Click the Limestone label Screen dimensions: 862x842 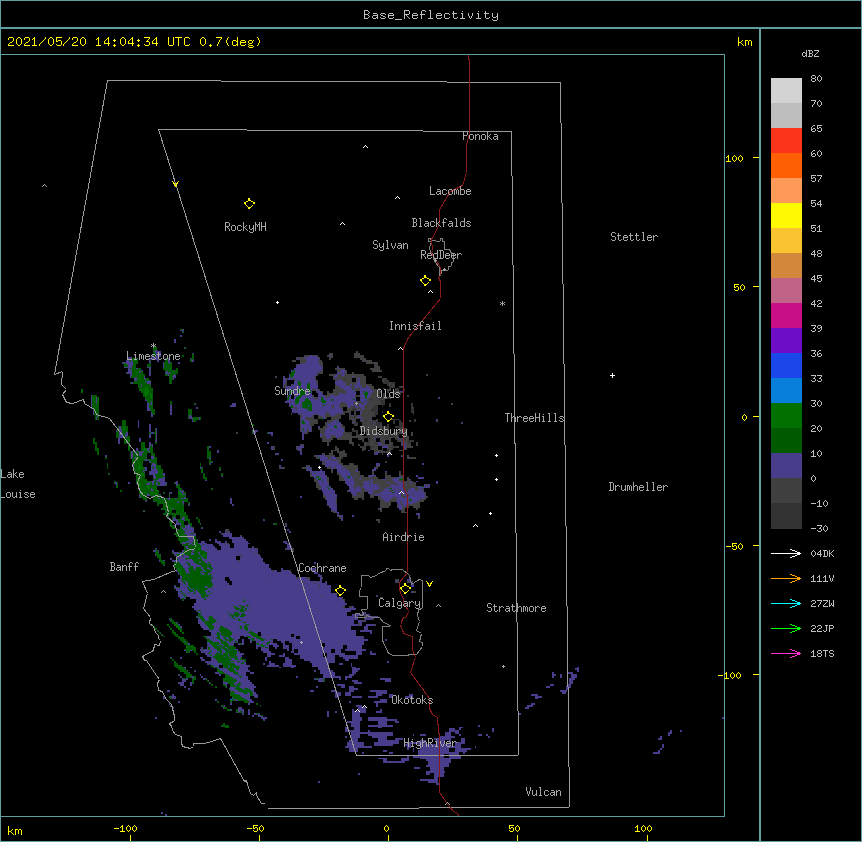pos(153,356)
